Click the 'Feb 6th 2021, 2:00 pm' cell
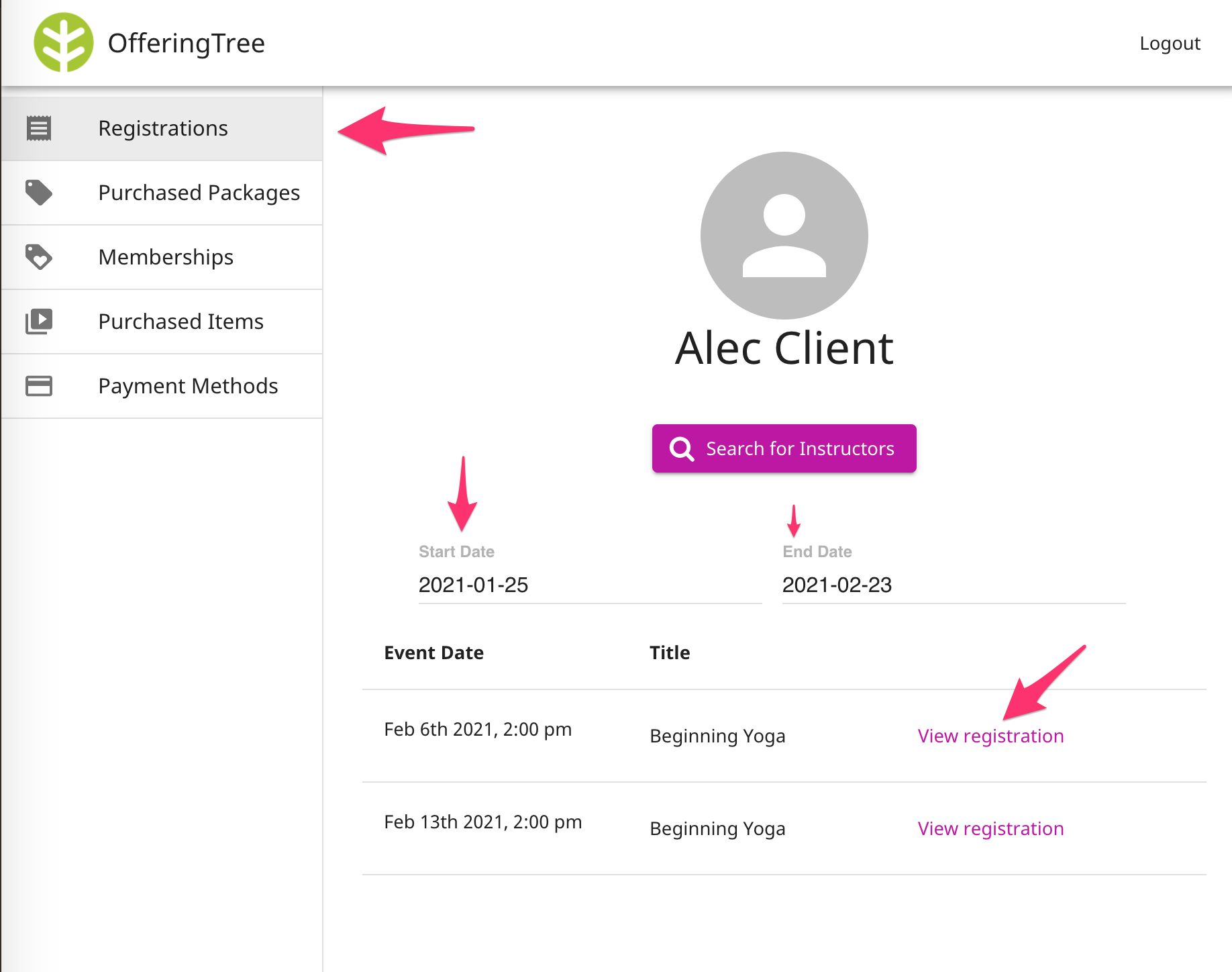The width and height of the screenshot is (1232, 972). [x=478, y=729]
